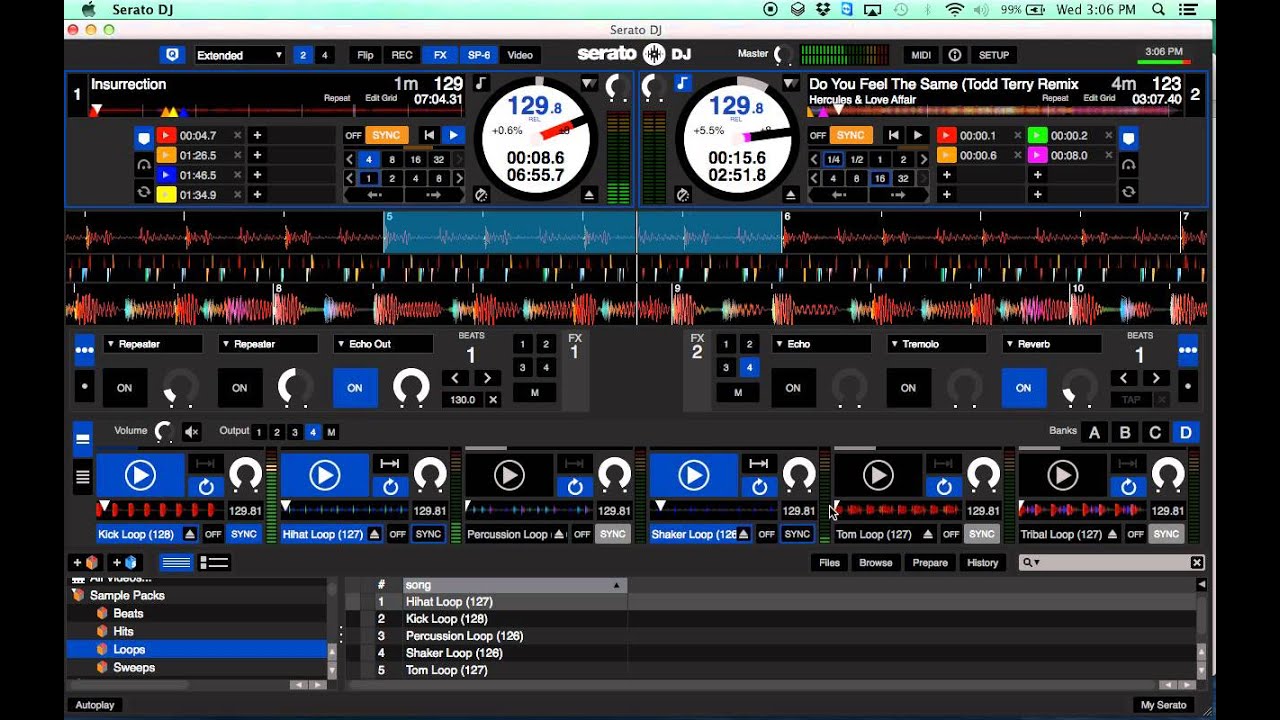Turn on Echo effect in FX 2
Image resolution: width=1280 pixels, height=720 pixels.
pos(793,388)
